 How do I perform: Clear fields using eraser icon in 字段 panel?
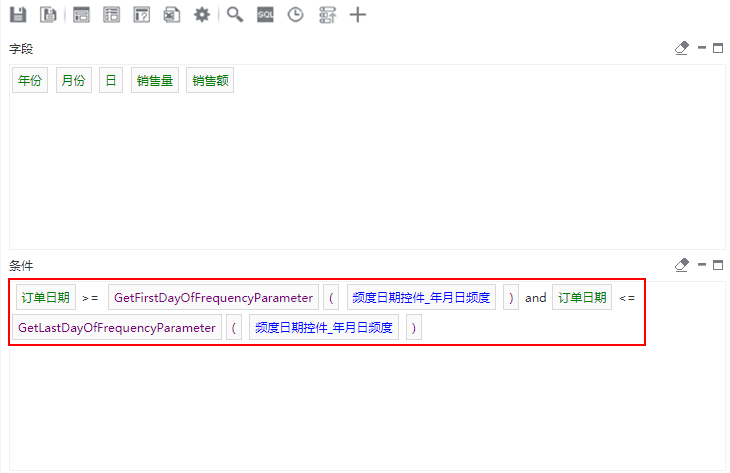pyautogui.click(x=682, y=48)
